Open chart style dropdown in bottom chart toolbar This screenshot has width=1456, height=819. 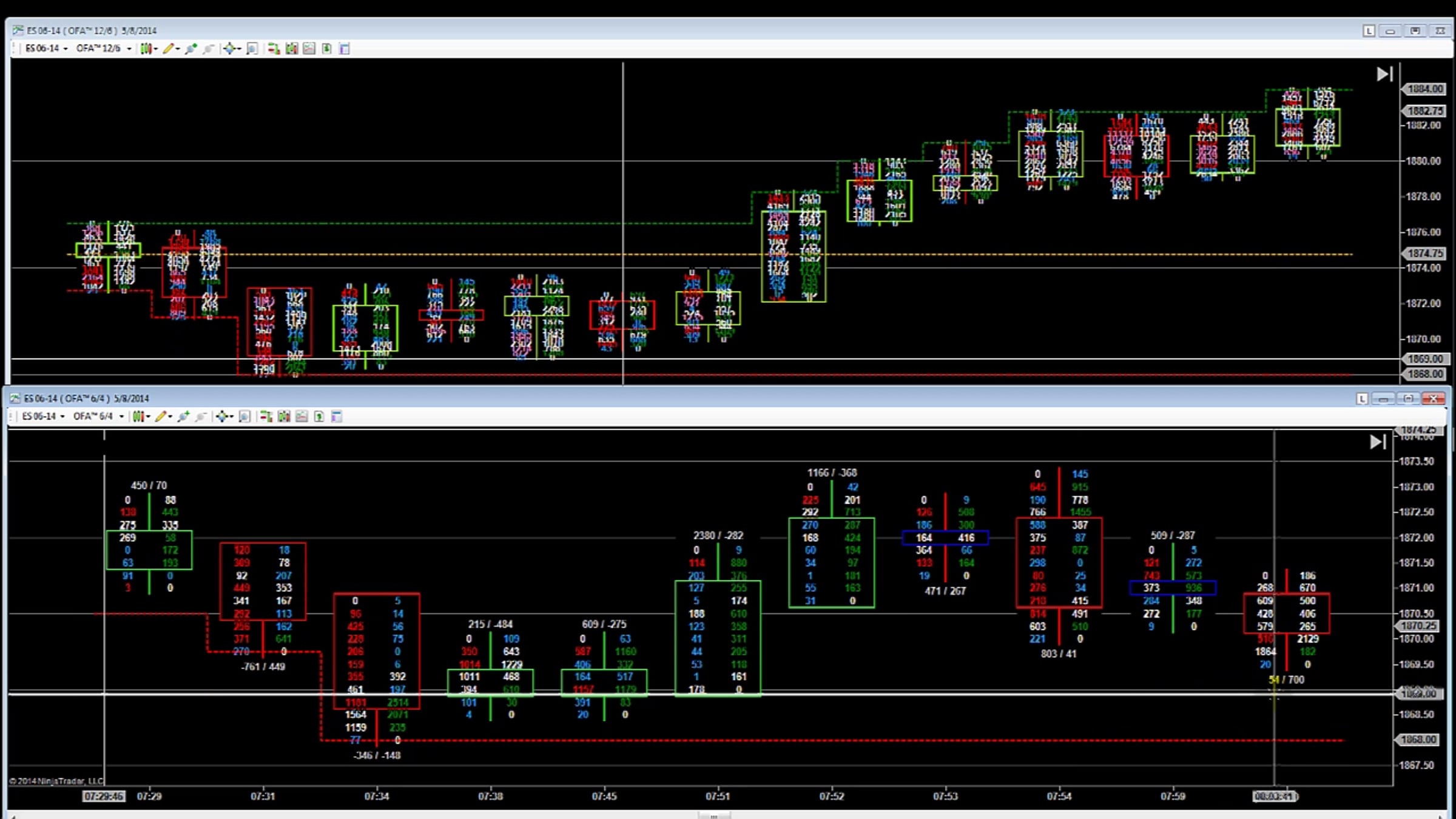(x=140, y=416)
